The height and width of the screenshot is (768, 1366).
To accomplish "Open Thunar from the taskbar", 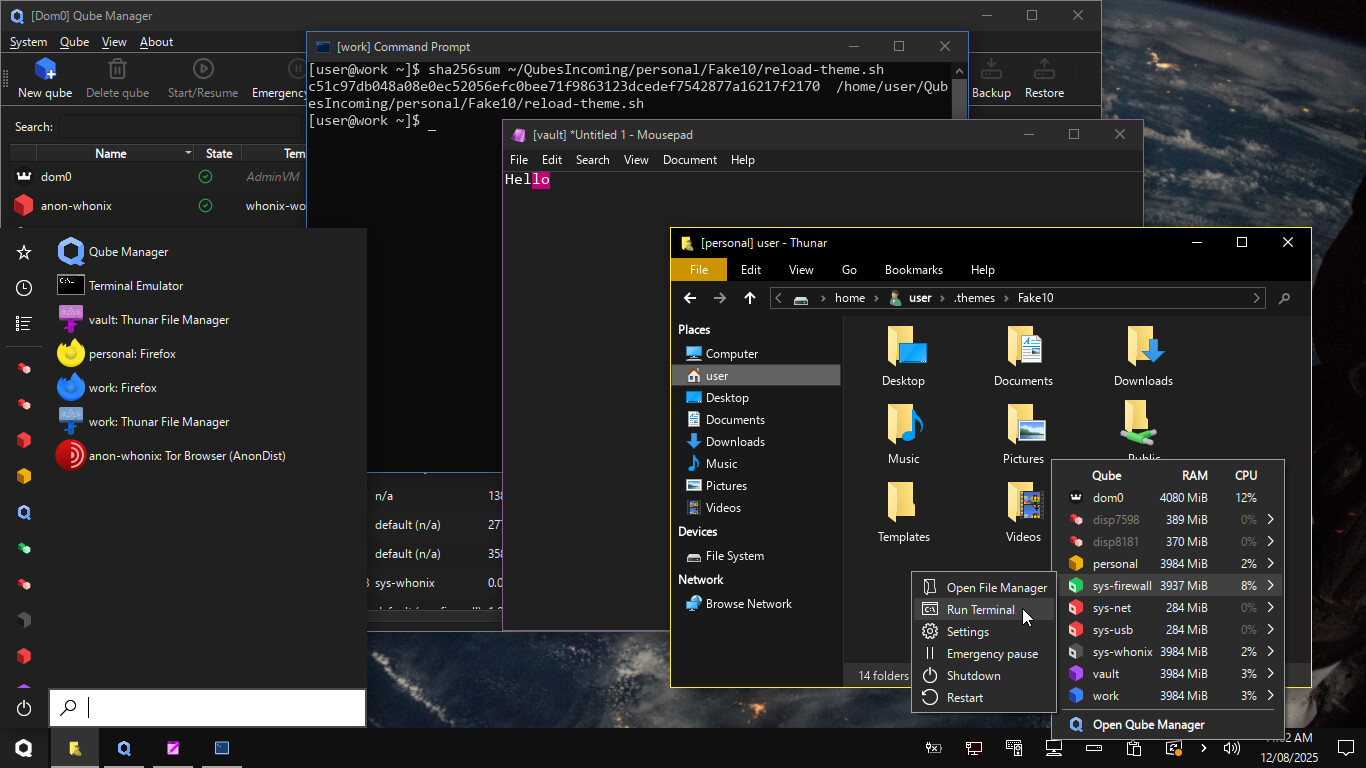I will [x=75, y=748].
